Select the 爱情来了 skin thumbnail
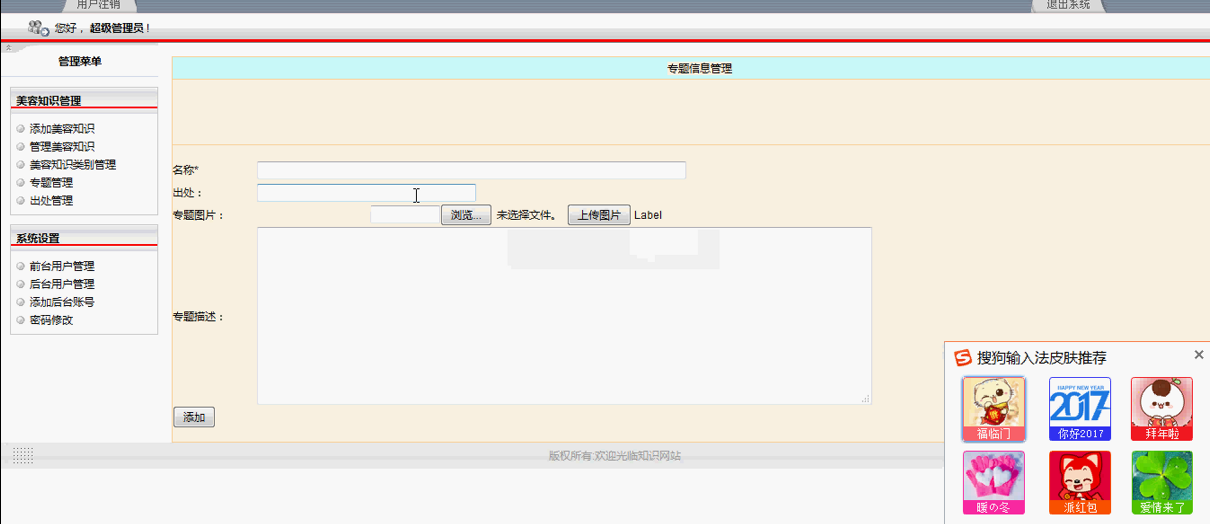Screen dimensions: 1210x524 click(x=1162, y=483)
